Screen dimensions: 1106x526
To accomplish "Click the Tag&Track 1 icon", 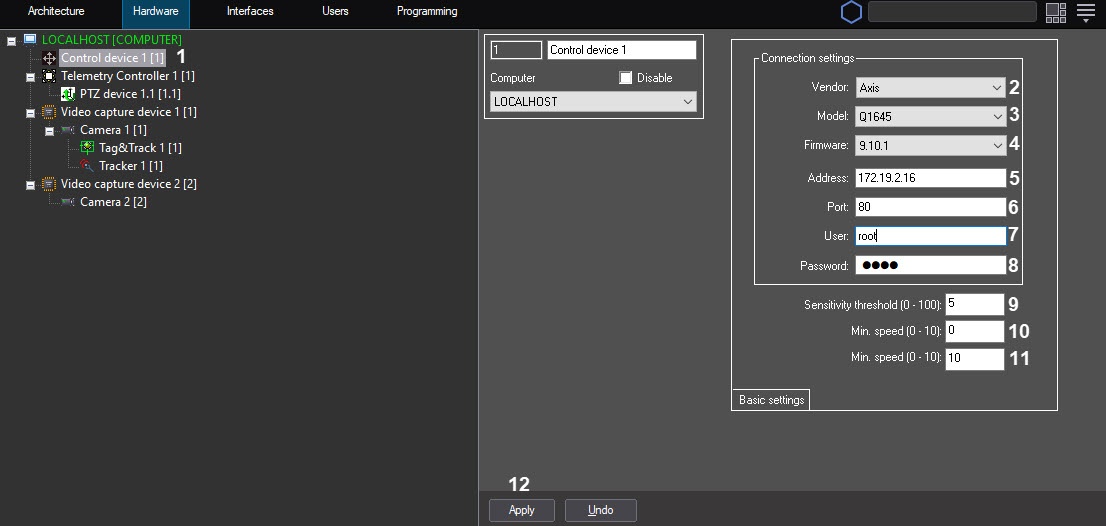I will tap(87, 148).
